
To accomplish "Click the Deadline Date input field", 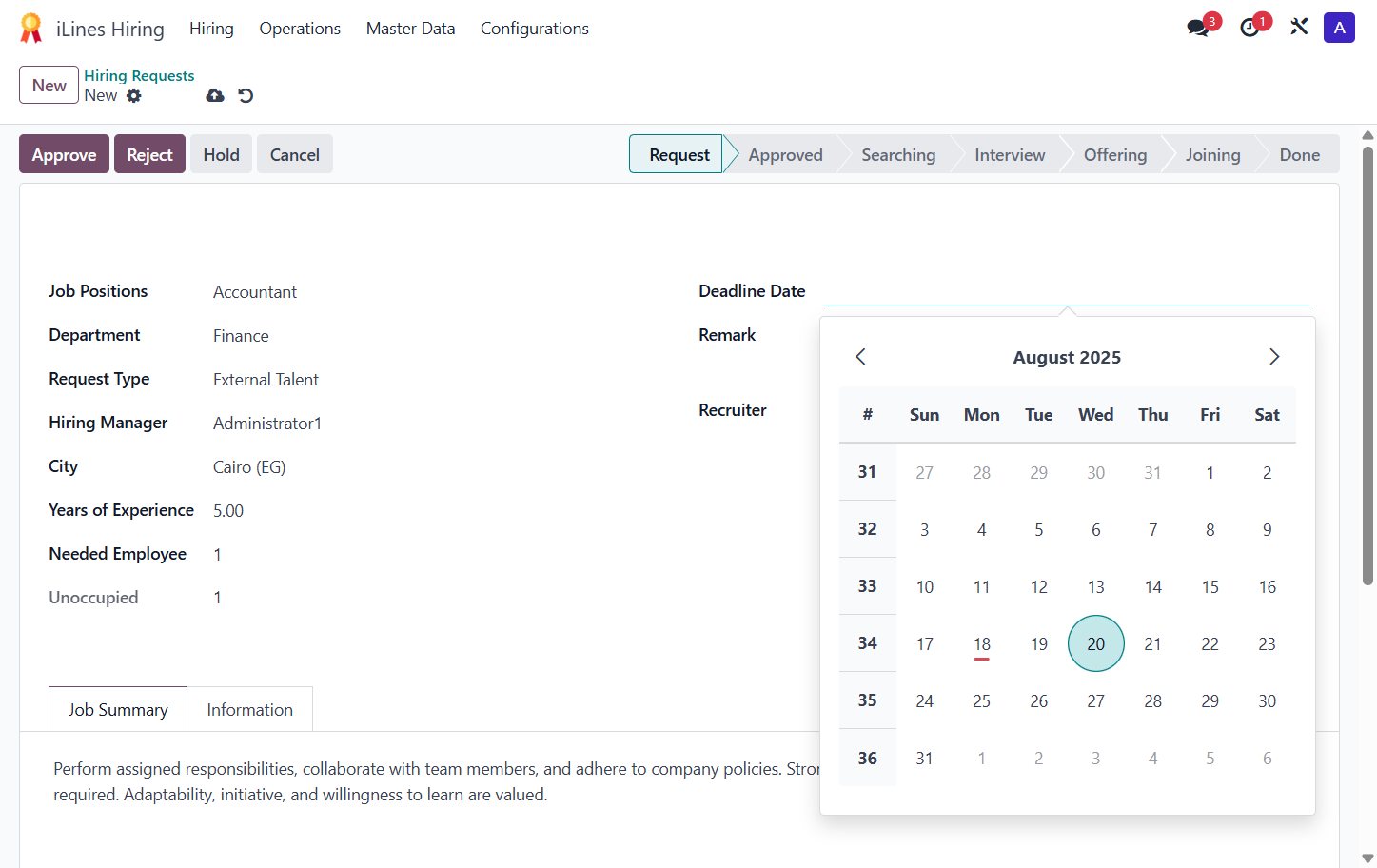I will [1067, 291].
